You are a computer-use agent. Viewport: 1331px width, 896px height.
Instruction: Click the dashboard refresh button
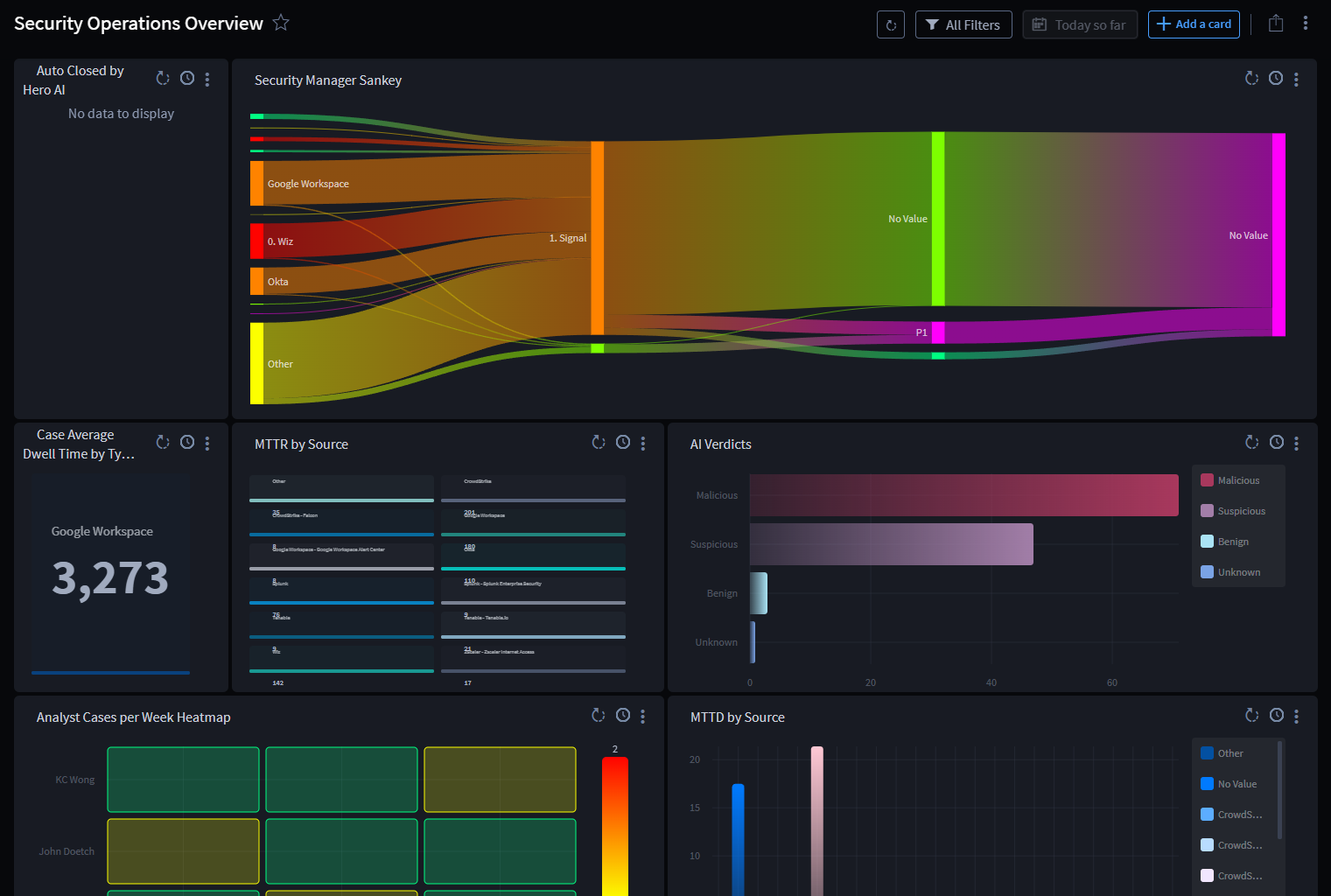coord(891,24)
